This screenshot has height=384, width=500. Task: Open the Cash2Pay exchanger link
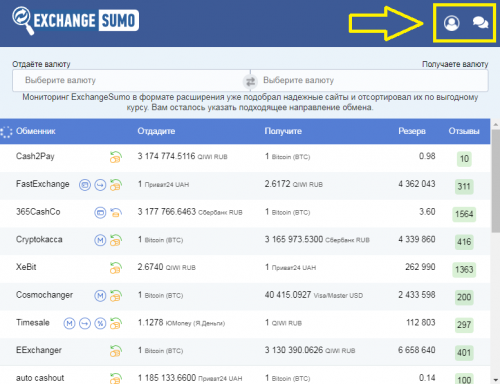click(35, 156)
